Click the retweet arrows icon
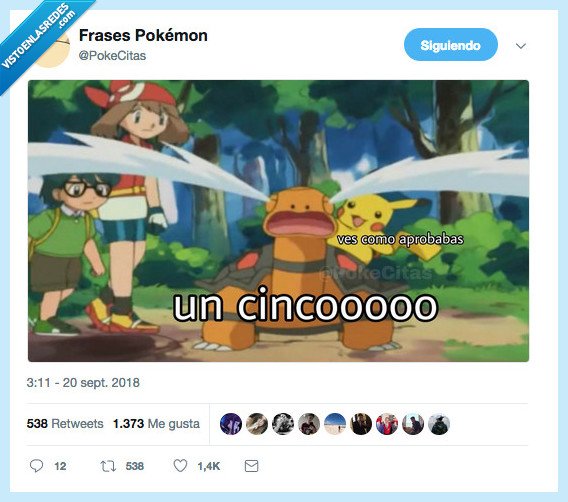The image size is (568, 502). point(108,466)
